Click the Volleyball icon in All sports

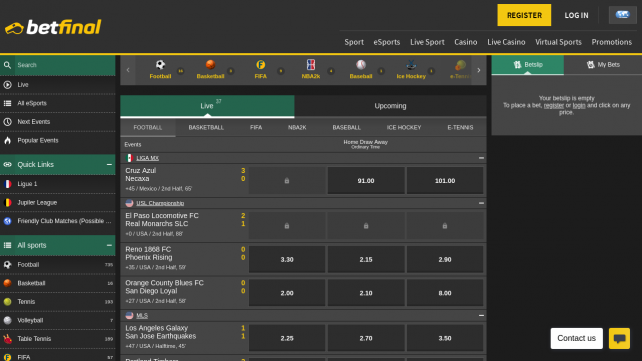[7, 320]
